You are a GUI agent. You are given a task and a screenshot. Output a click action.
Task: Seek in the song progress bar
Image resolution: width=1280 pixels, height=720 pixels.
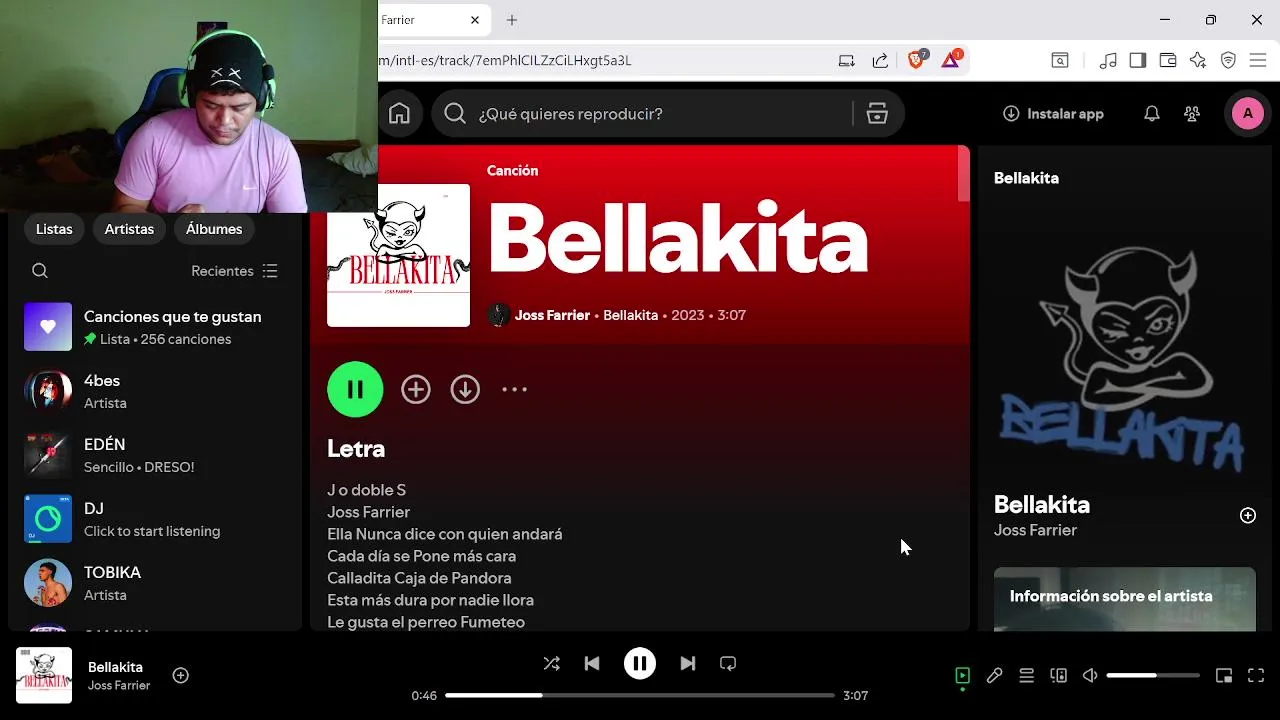pos(640,695)
